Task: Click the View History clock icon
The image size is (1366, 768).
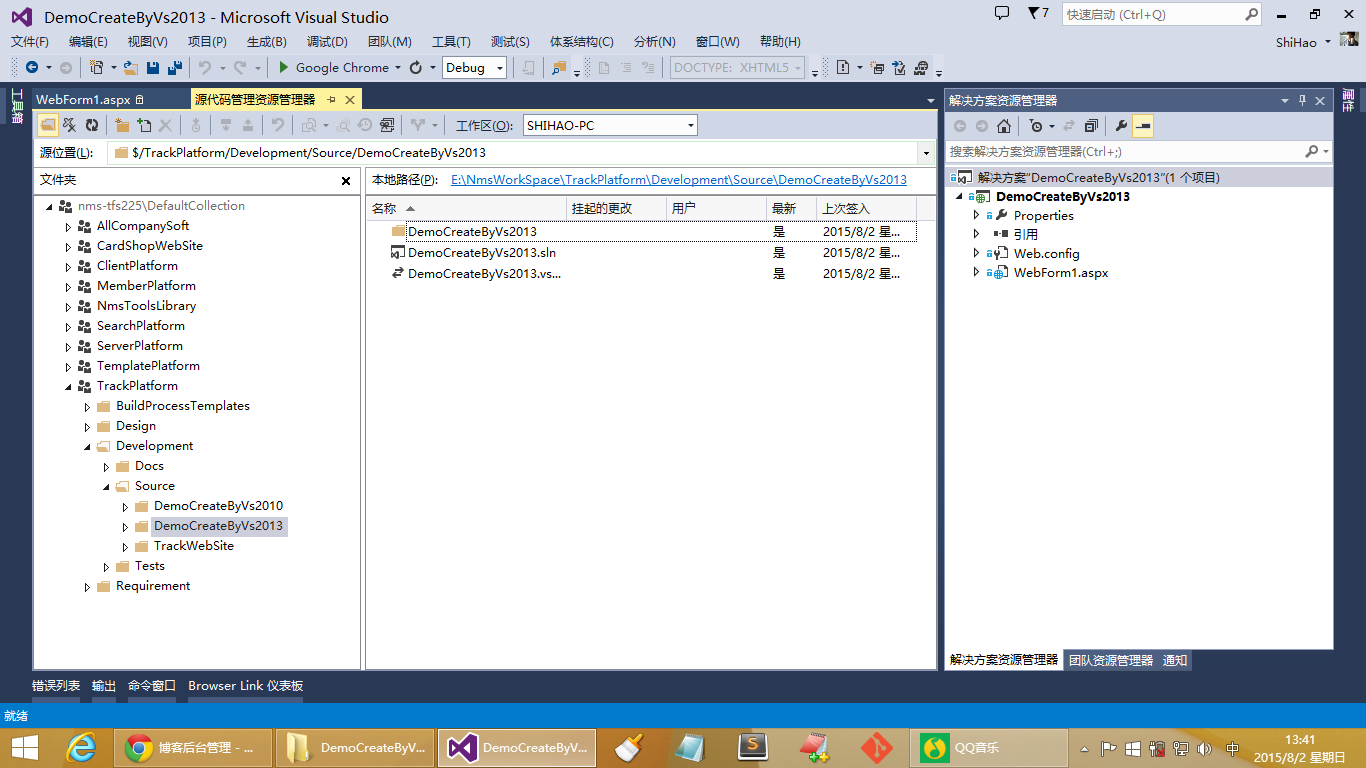Action: click(365, 125)
